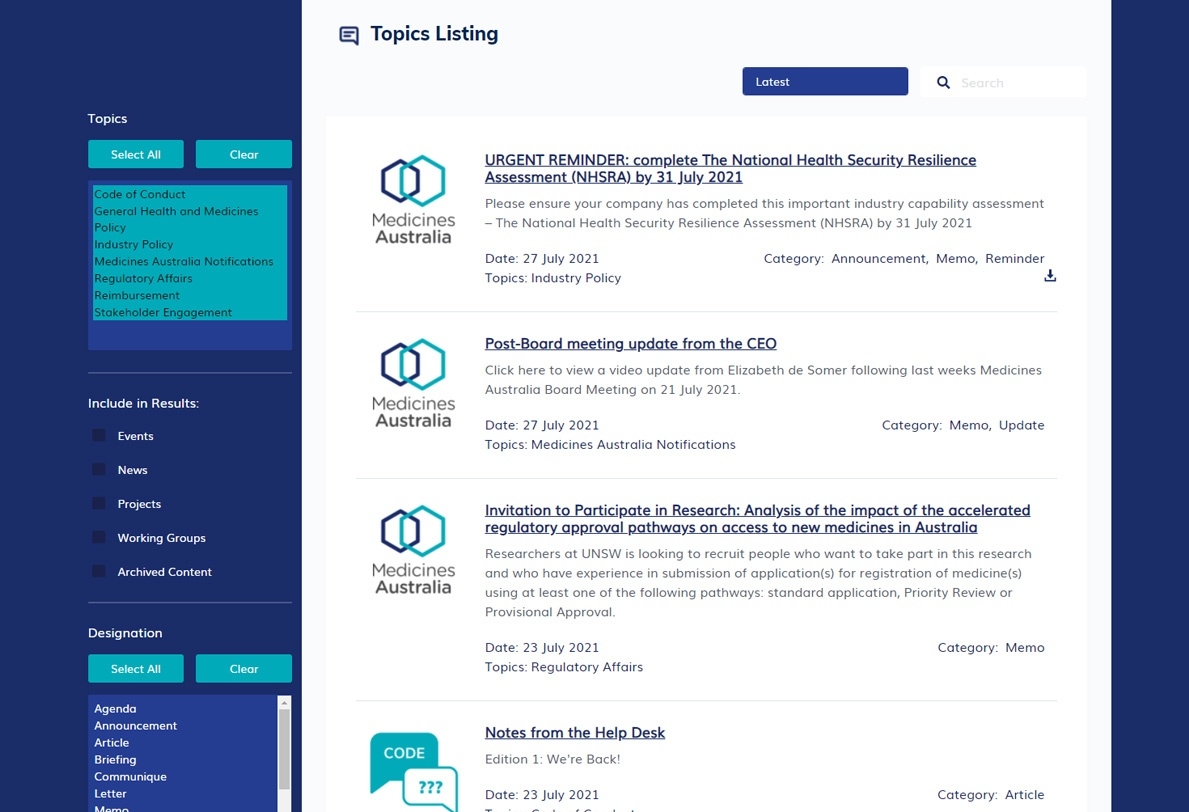Click the search magnifier icon
The width and height of the screenshot is (1189, 812).
[x=943, y=83]
